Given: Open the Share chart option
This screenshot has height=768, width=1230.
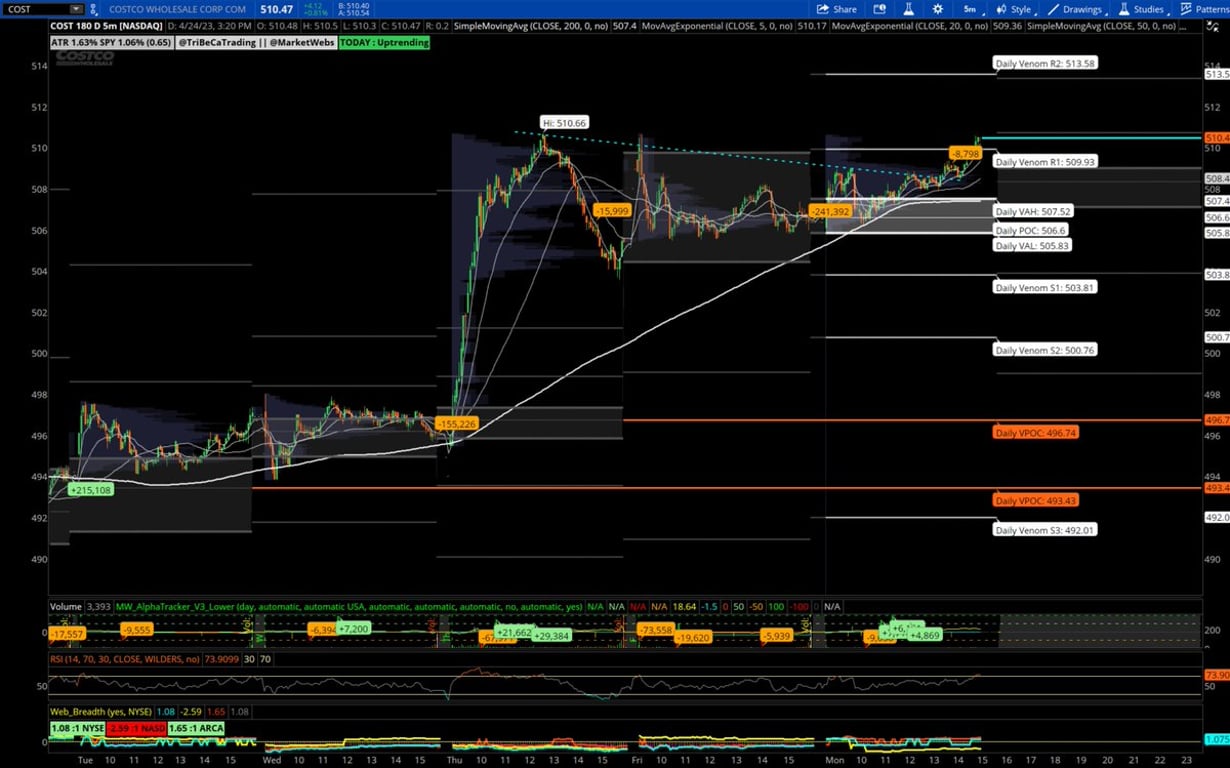Looking at the screenshot, I should pos(837,9).
